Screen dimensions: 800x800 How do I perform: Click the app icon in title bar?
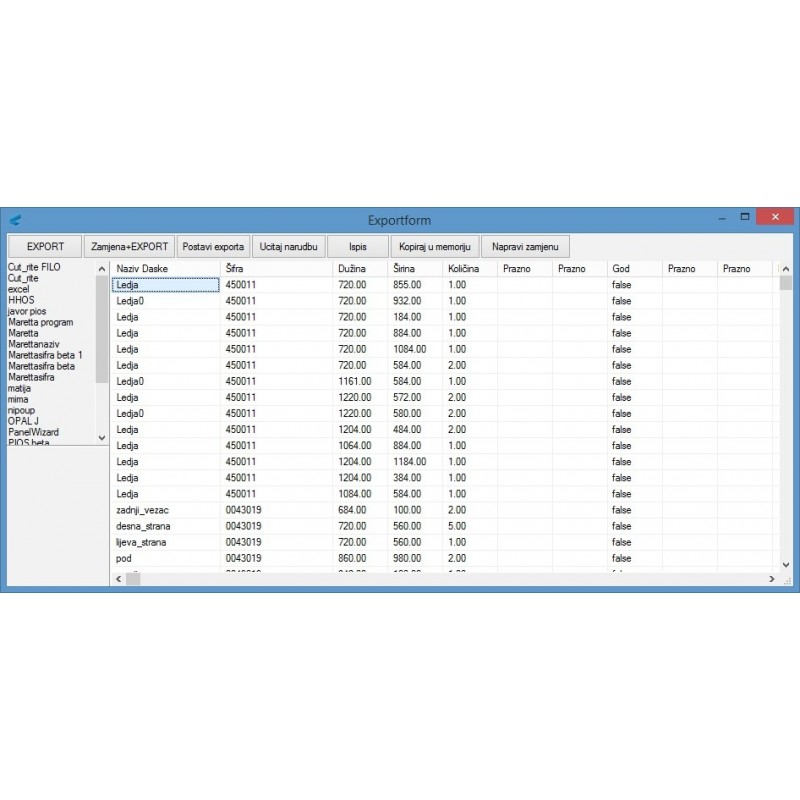(x=15, y=219)
